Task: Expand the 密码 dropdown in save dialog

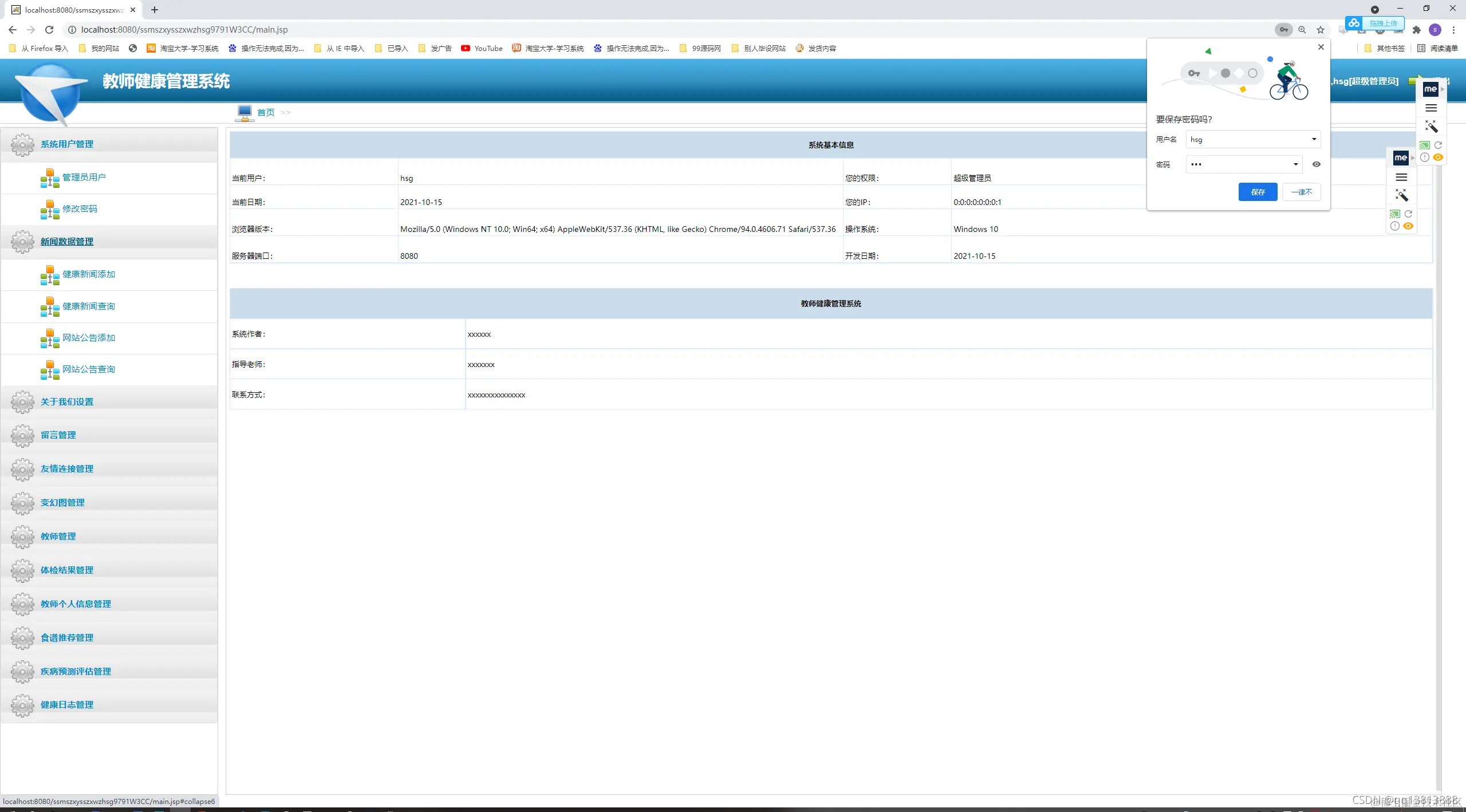Action: [x=1295, y=164]
